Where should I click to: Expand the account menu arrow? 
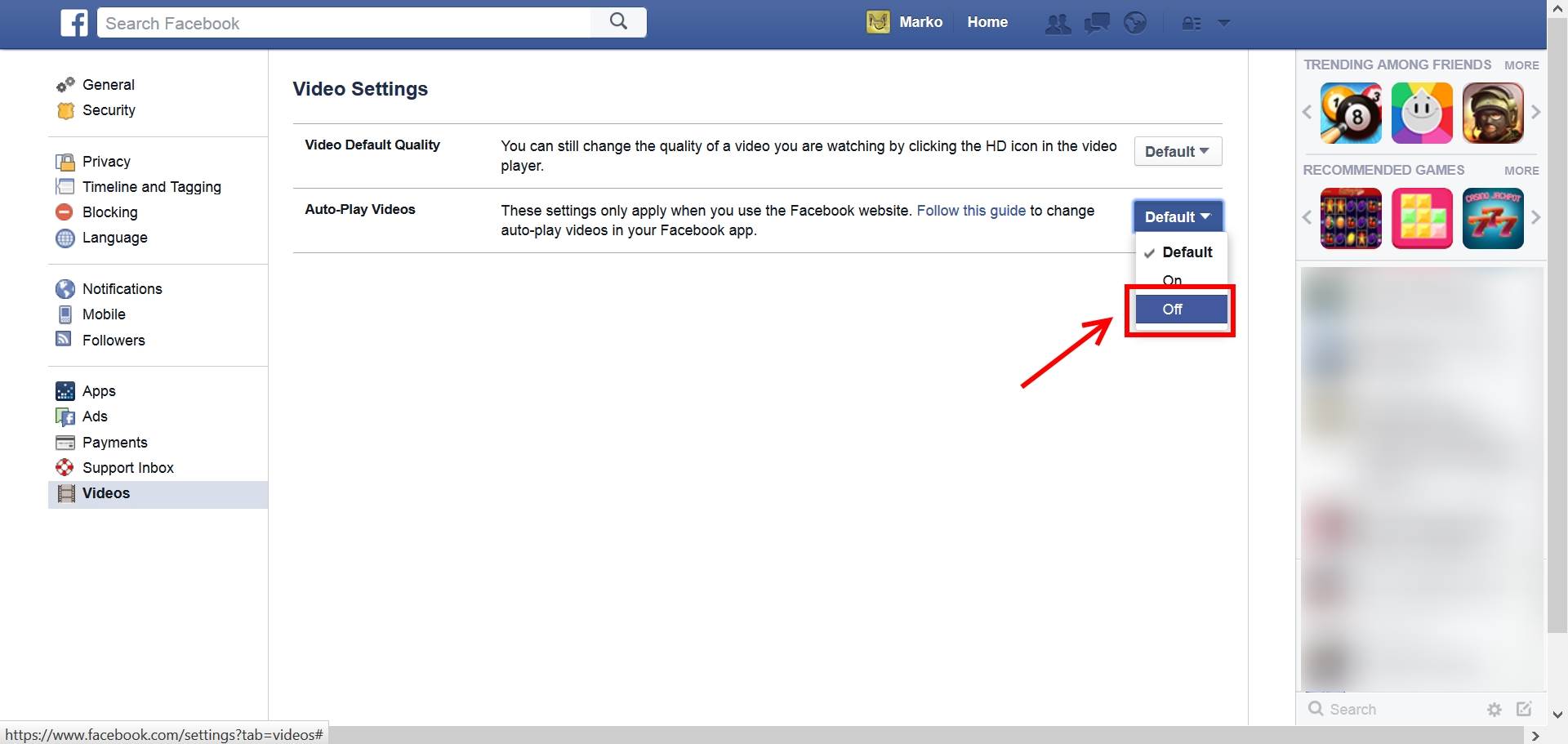click(1223, 23)
